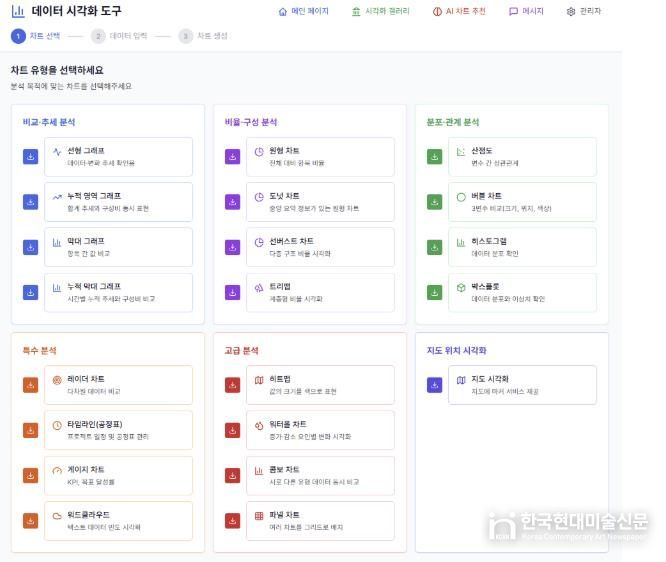
Task: Click the red download icon beside 히트맵
Action: [232, 385]
